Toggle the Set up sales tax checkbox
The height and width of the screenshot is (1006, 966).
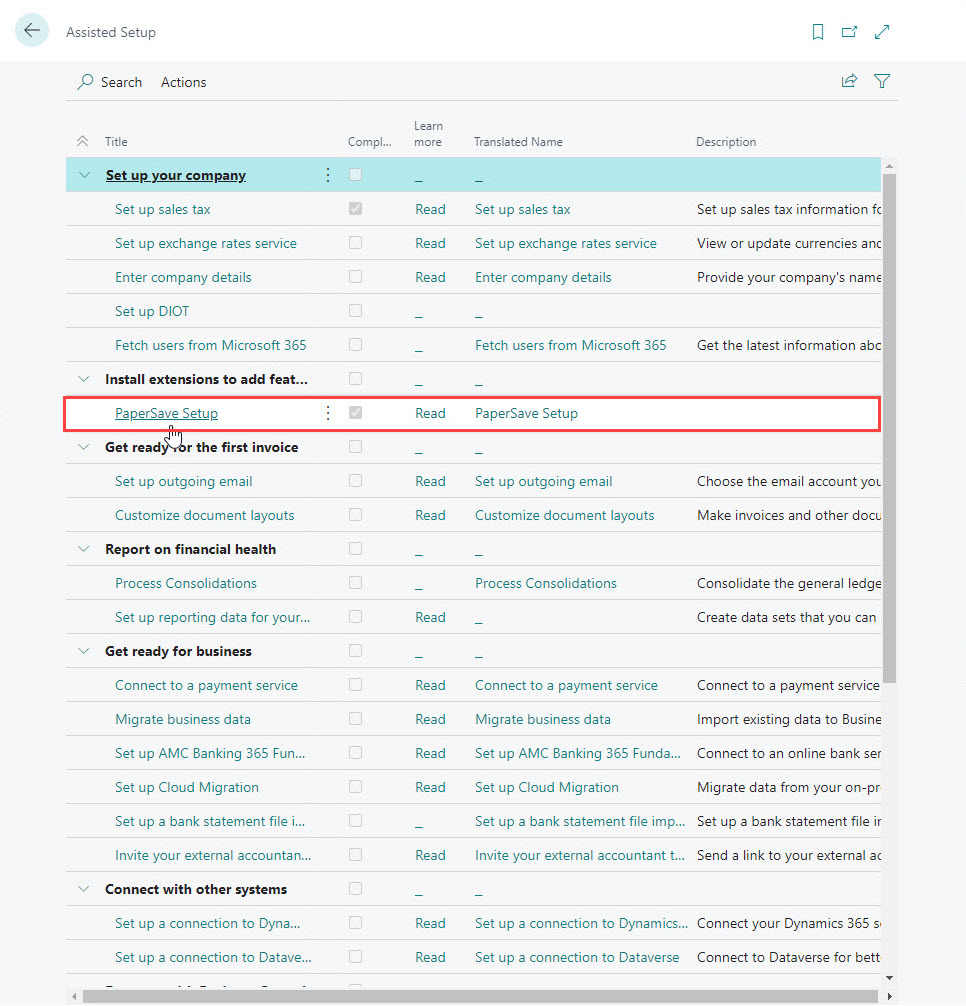355,209
